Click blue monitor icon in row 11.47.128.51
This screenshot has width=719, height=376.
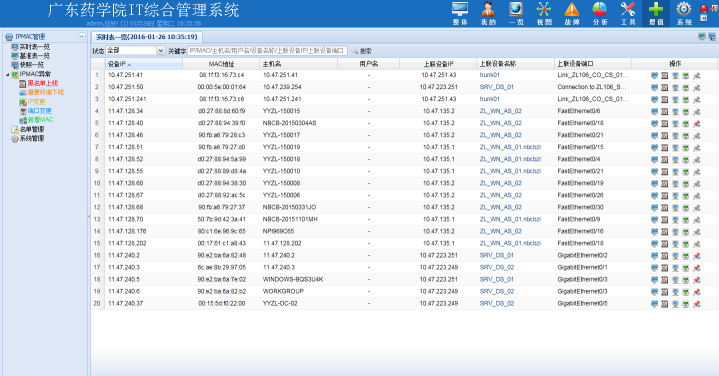pos(654,148)
